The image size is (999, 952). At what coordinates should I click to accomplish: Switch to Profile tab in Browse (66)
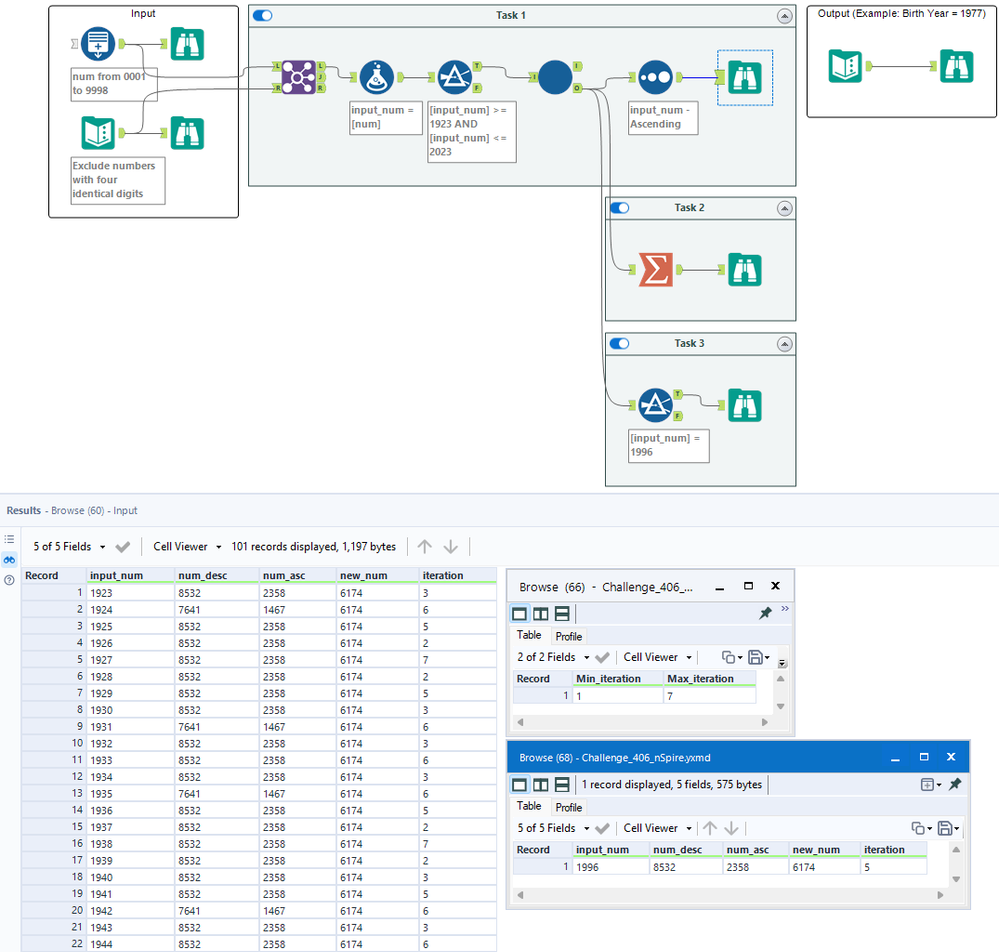click(x=568, y=636)
